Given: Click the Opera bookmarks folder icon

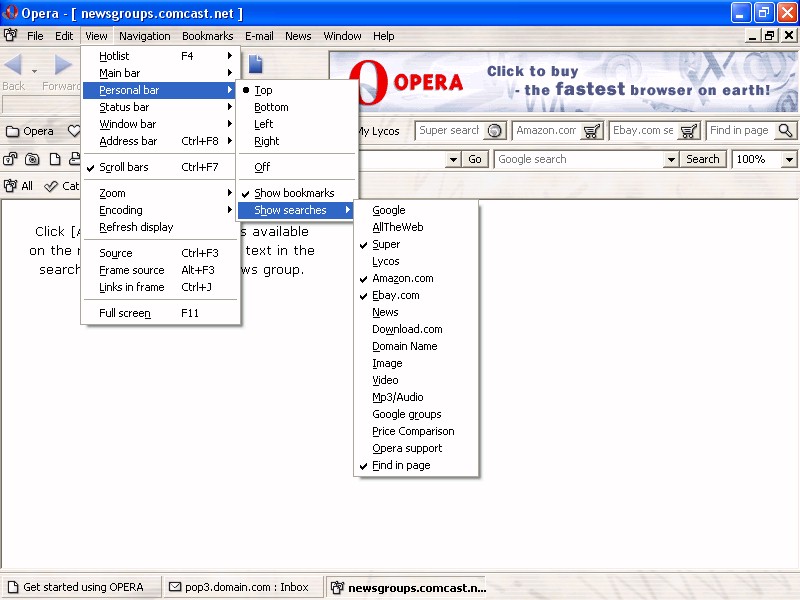Looking at the screenshot, I should pyautogui.click(x=13, y=131).
